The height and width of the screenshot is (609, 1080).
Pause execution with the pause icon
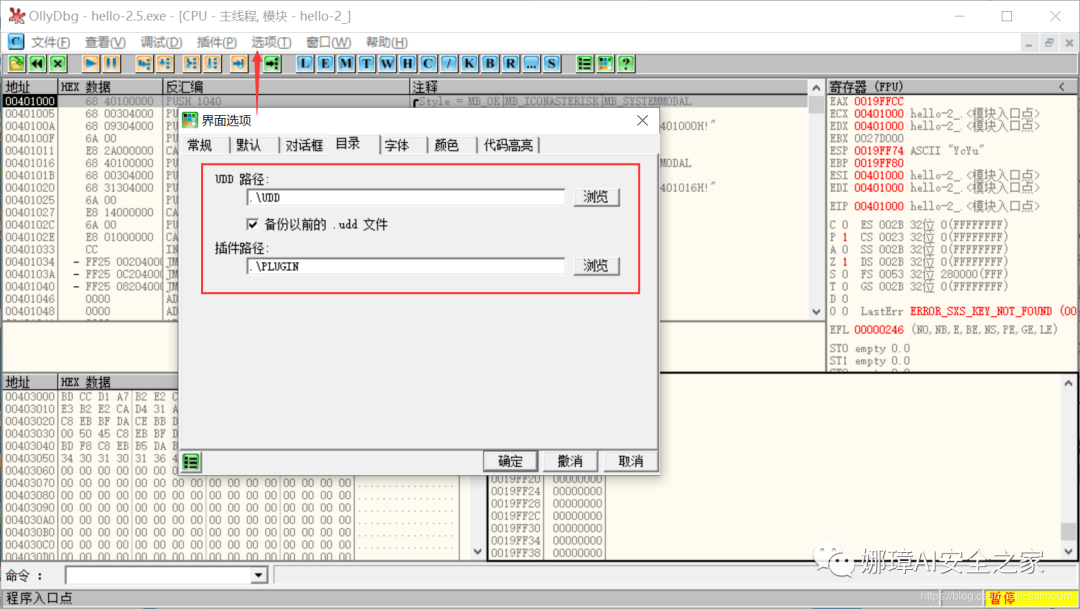click(x=111, y=64)
